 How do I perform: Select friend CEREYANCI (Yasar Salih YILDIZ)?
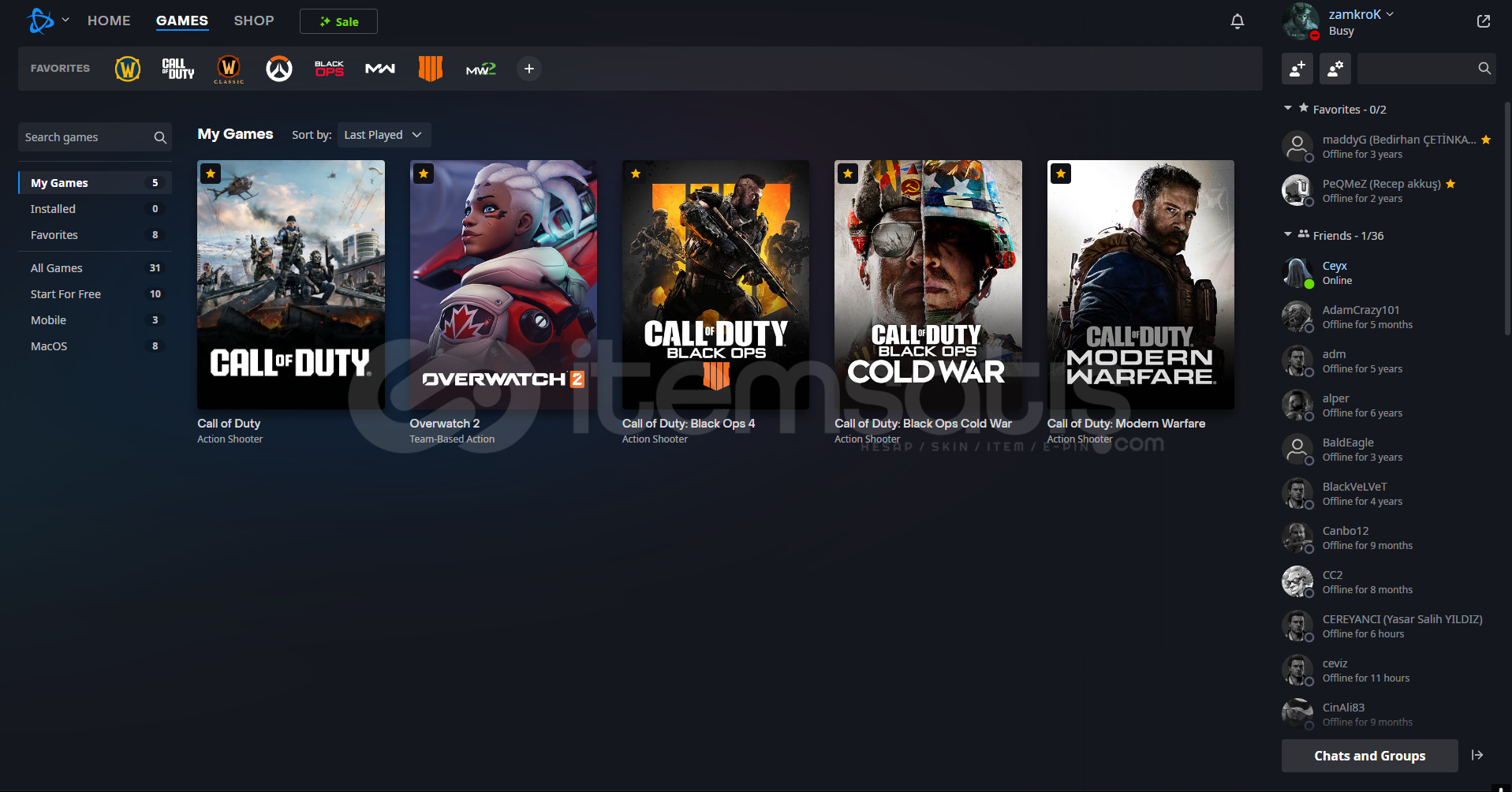pyautogui.click(x=1390, y=626)
